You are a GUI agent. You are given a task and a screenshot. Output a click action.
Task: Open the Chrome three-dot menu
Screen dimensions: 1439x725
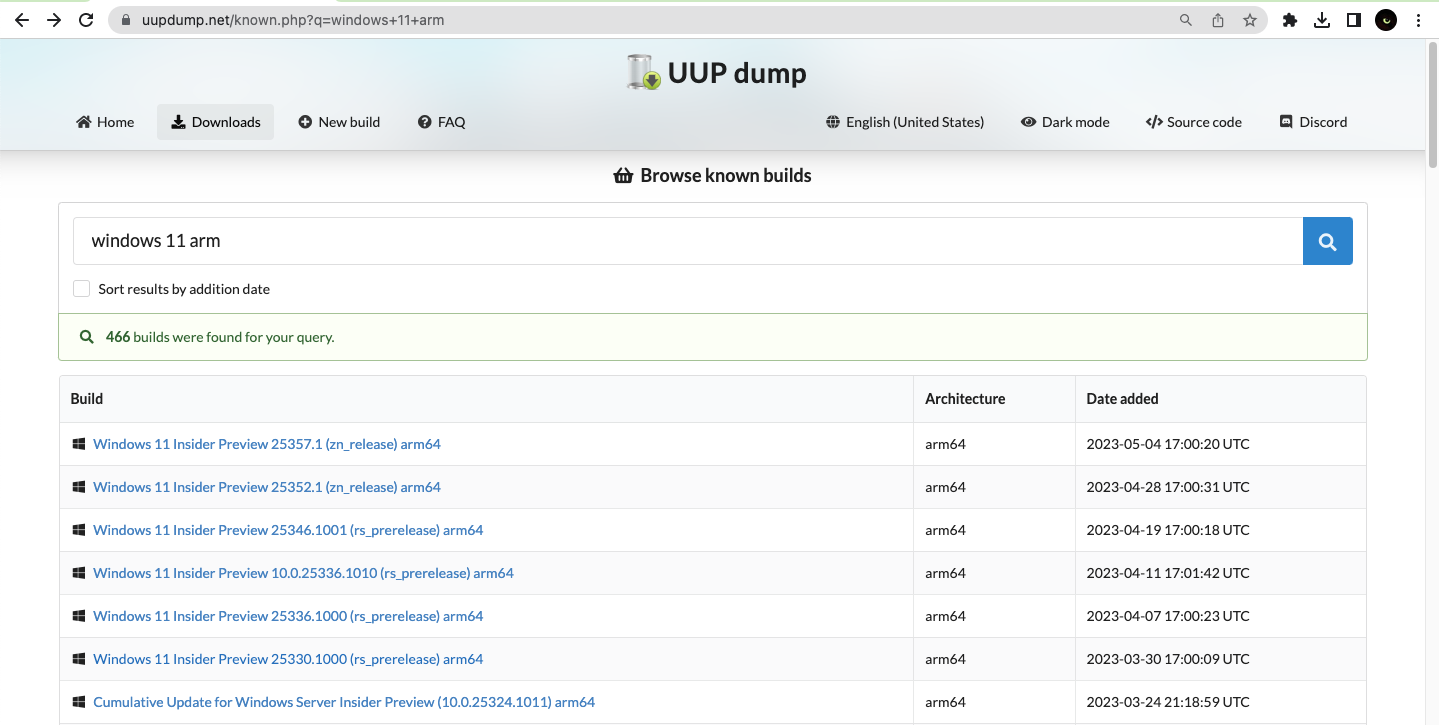[1418, 20]
